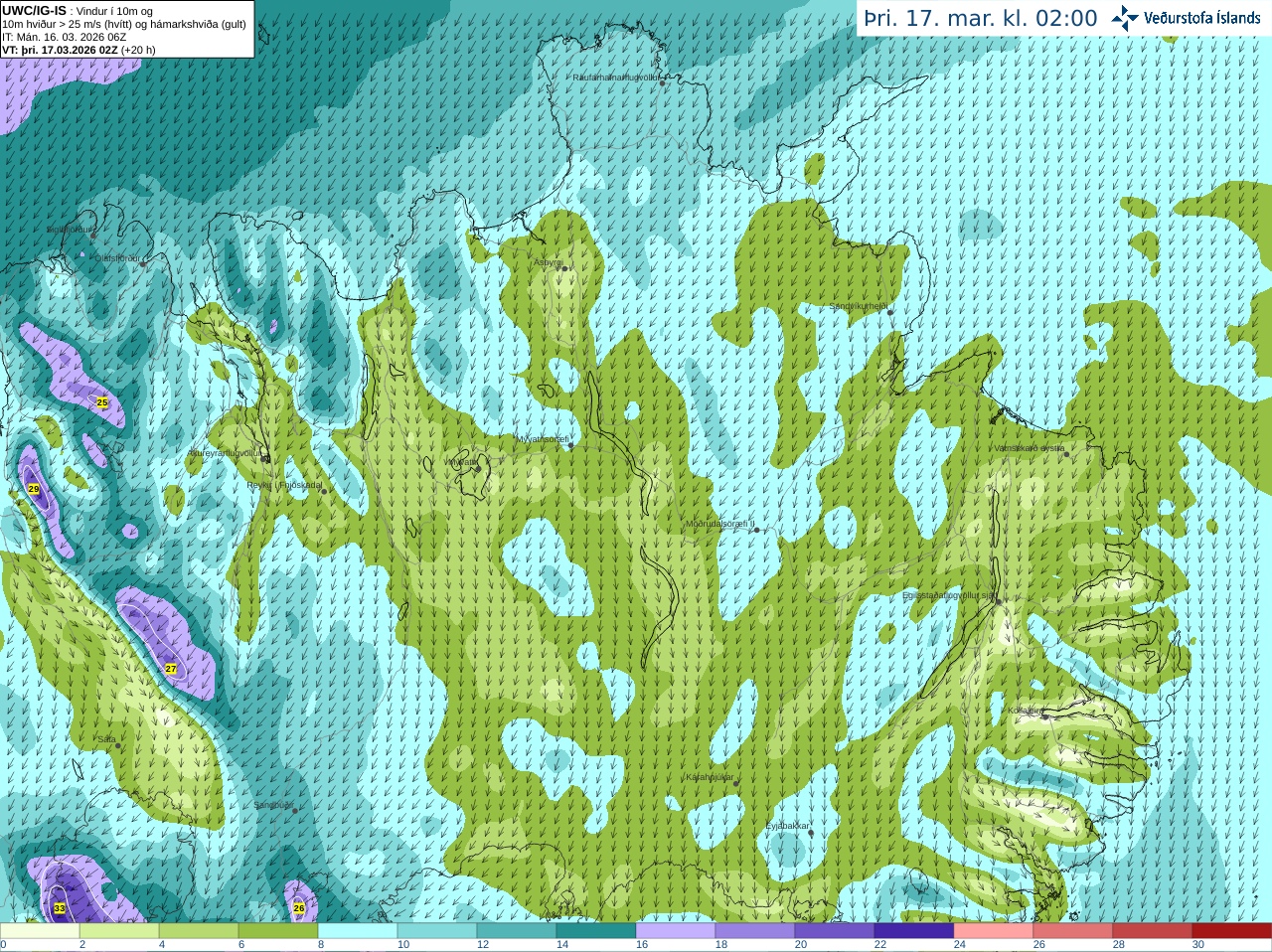
Task: Click the Vatnsskarð eystra station label
Action: tap(1030, 448)
